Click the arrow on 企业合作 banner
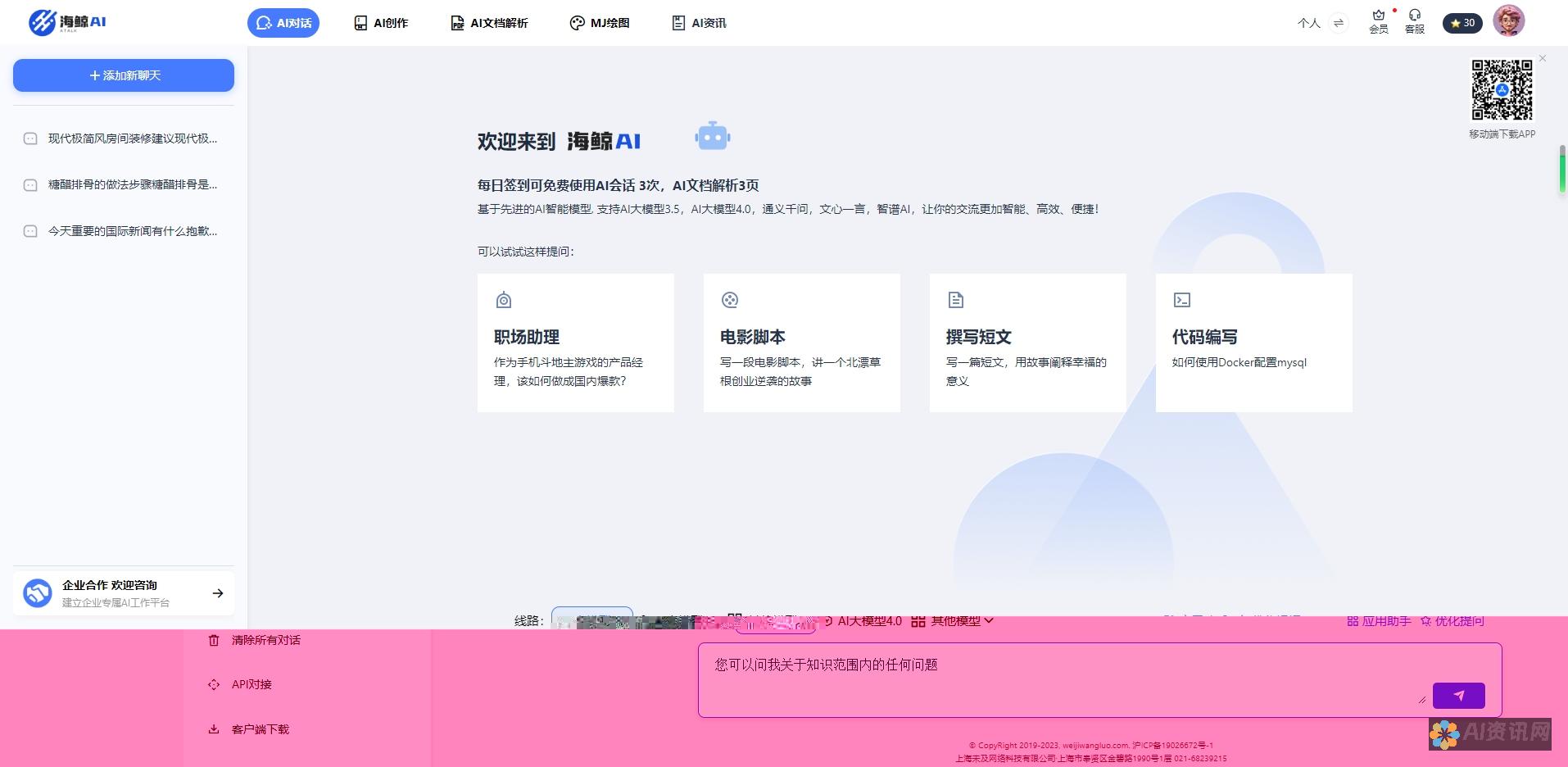 click(218, 593)
